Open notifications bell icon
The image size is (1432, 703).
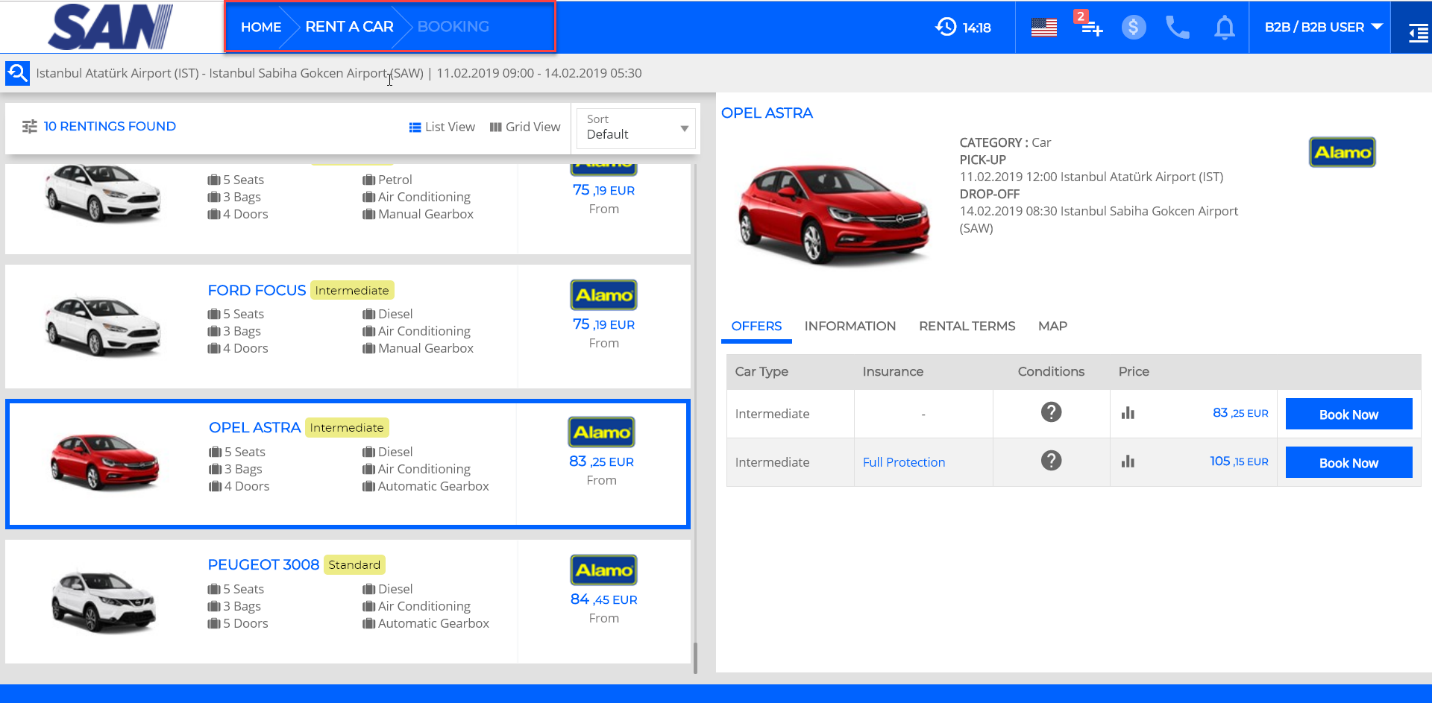(x=1224, y=28)
